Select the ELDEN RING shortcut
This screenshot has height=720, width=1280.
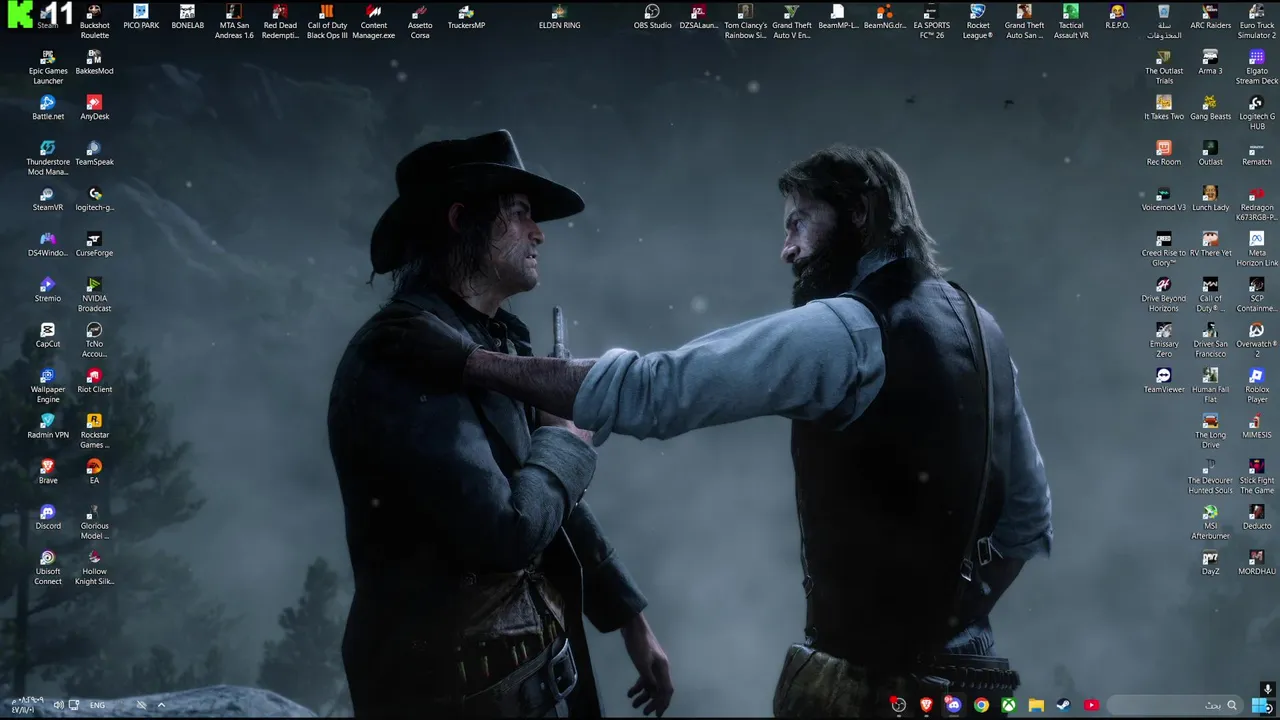click(559, 16)
